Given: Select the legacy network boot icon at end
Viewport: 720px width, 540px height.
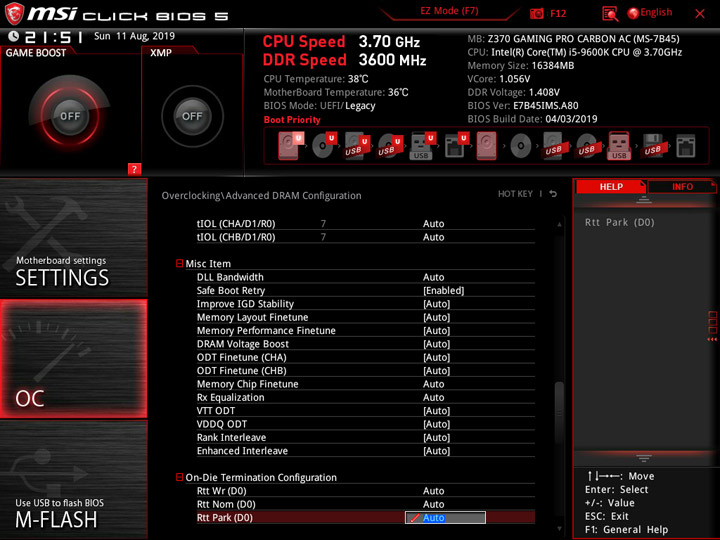Looking at the screenshot, I should coord(686,146).
